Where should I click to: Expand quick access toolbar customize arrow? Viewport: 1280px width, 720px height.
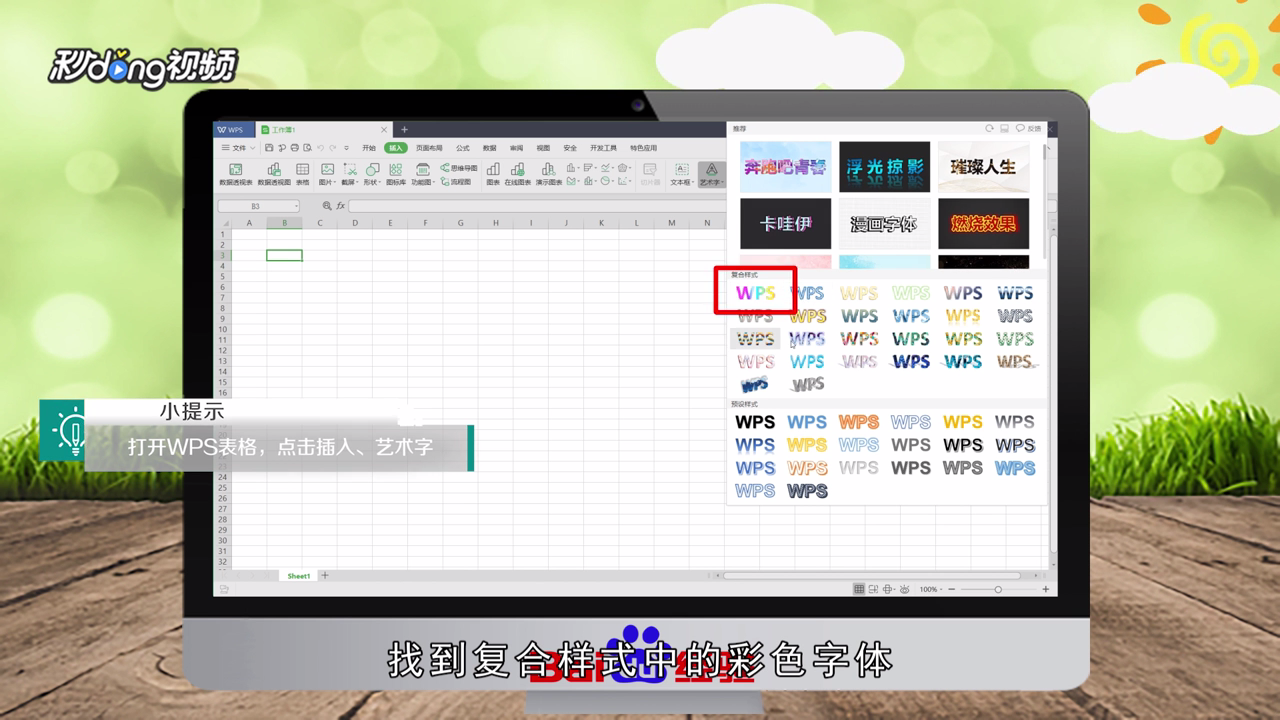pyautogui.click(x=347, y=148)
